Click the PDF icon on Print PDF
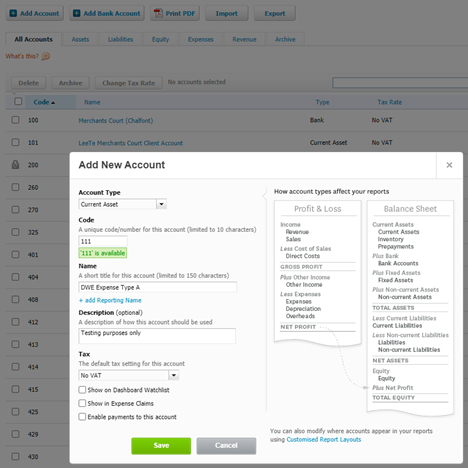Image resolution: width=468 pixels, height=468 pixels. coord(158,13)
